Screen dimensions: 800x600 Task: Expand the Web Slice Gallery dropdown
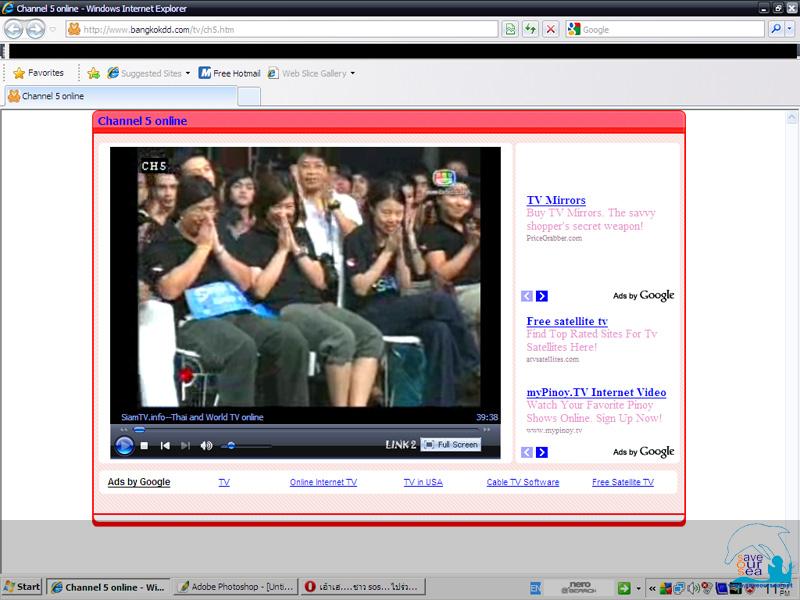352,73
